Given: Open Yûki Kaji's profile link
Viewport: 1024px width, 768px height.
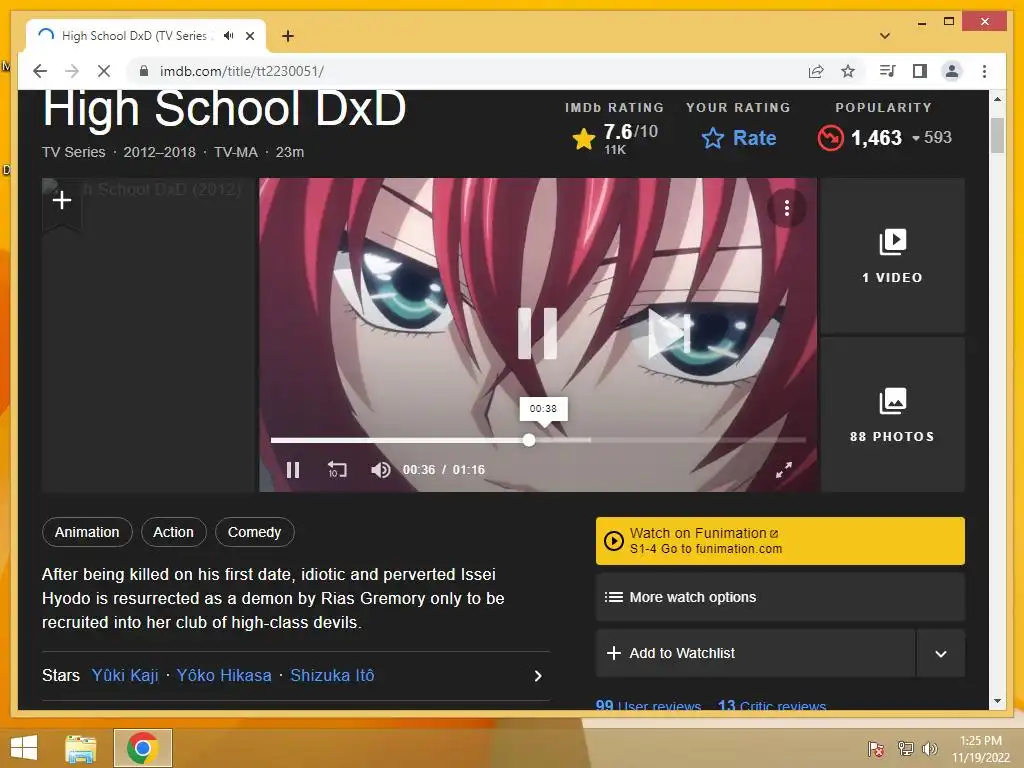Looking at the screenshot, I should [x=125, y=675].
